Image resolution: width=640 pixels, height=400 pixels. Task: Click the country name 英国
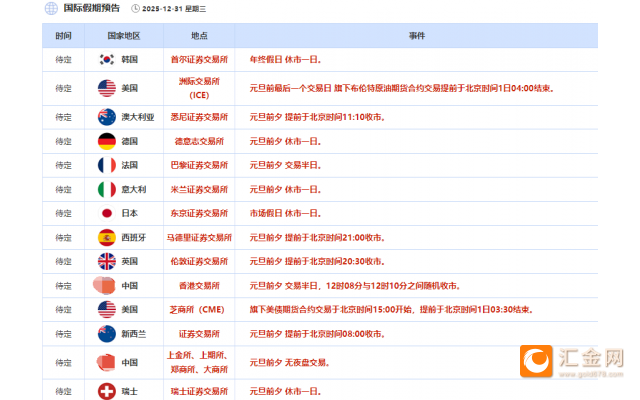pyautogui.click(x=129, y=261)
